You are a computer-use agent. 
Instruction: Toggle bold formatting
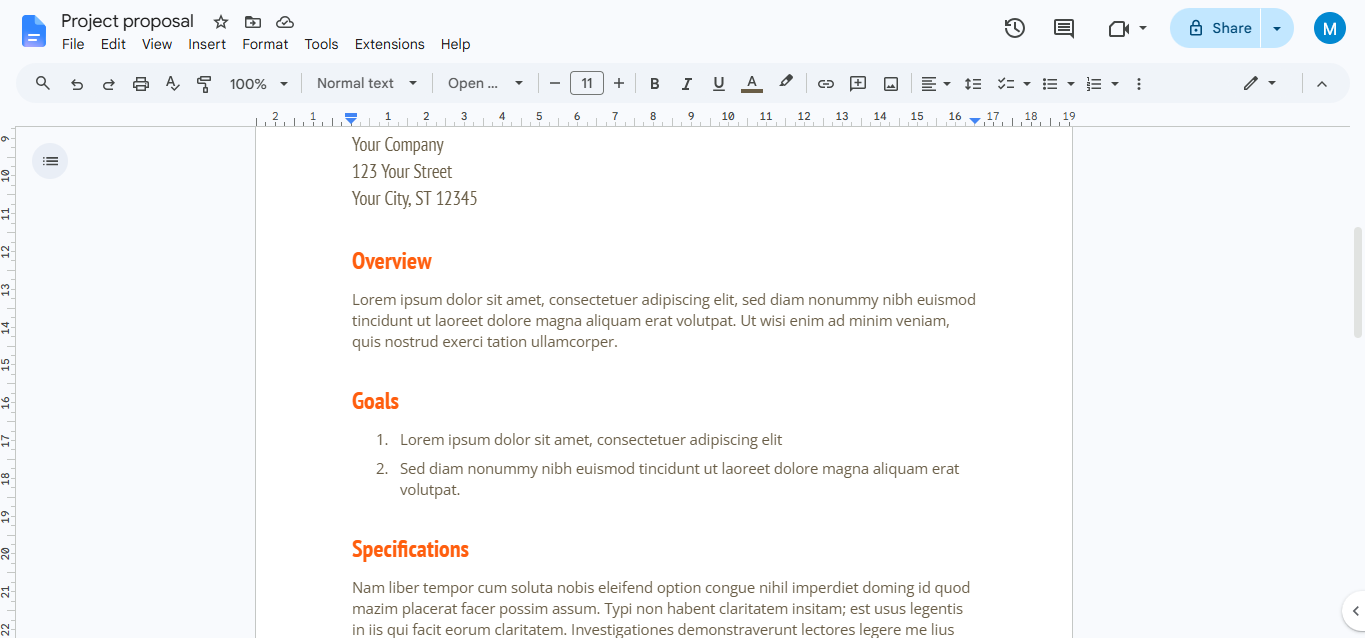coord(655,84)
